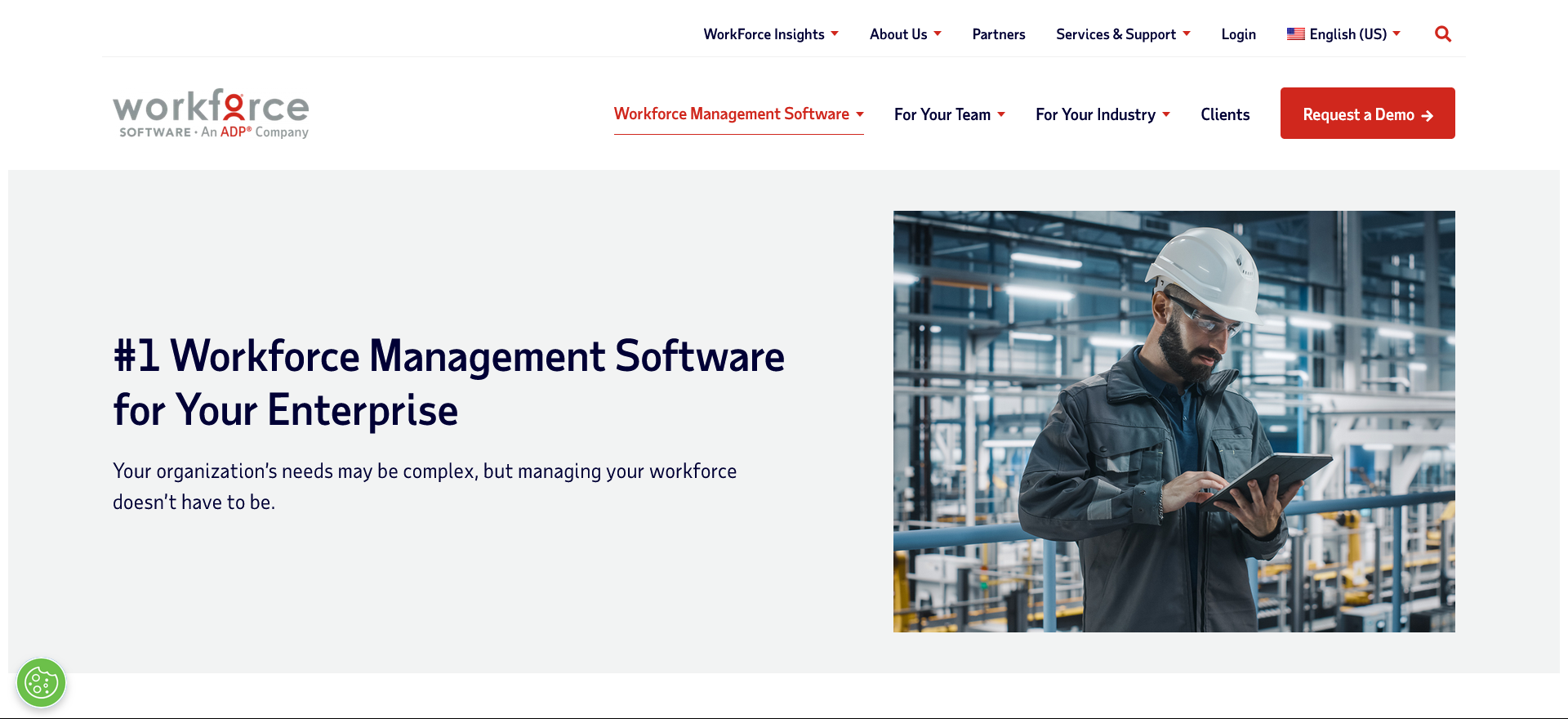
Task: Open the cookie preferences icon
Action: (x=41, y=683)
